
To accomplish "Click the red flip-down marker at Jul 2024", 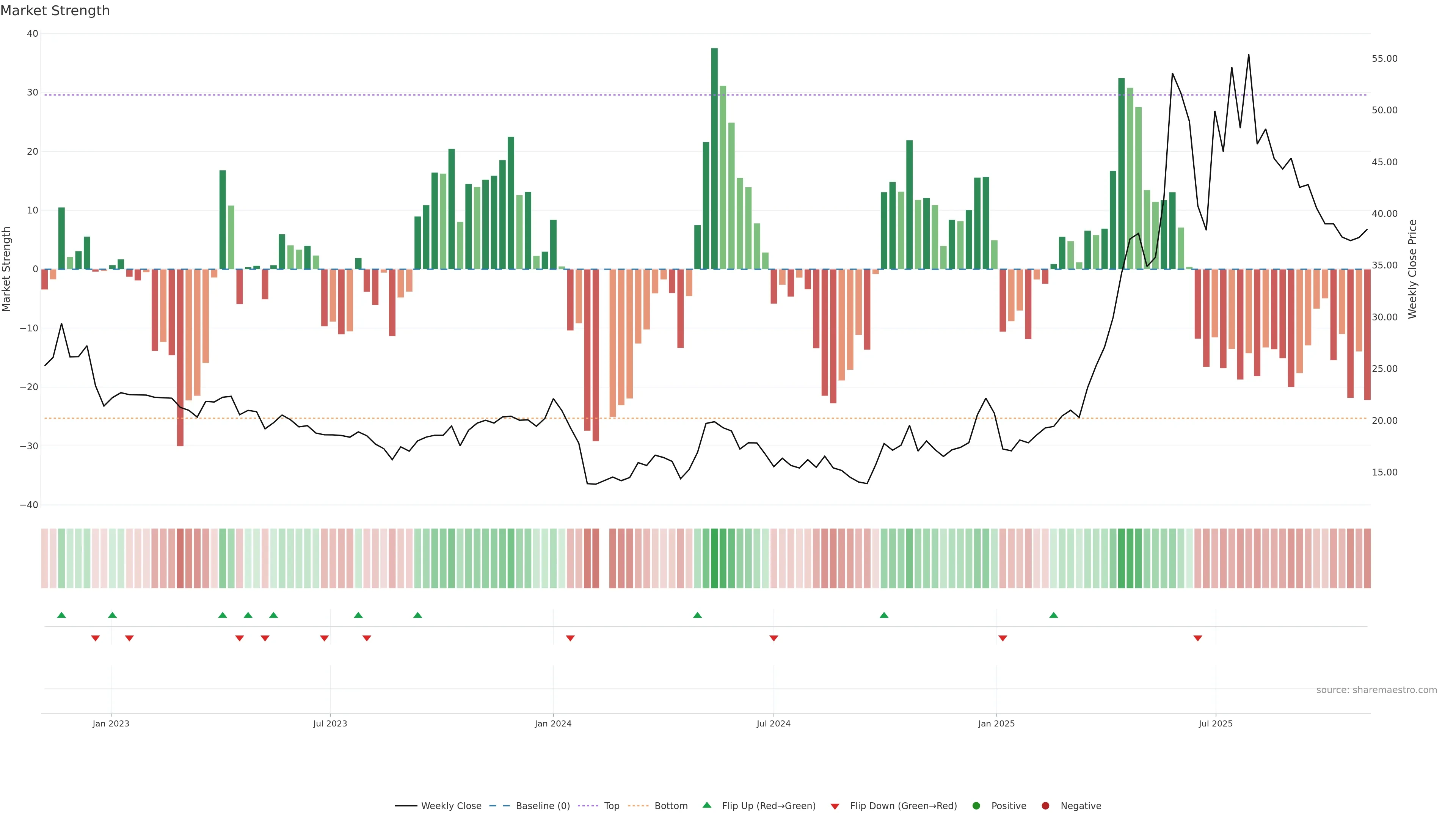I will pyautogui.click(x=774, y=638).
